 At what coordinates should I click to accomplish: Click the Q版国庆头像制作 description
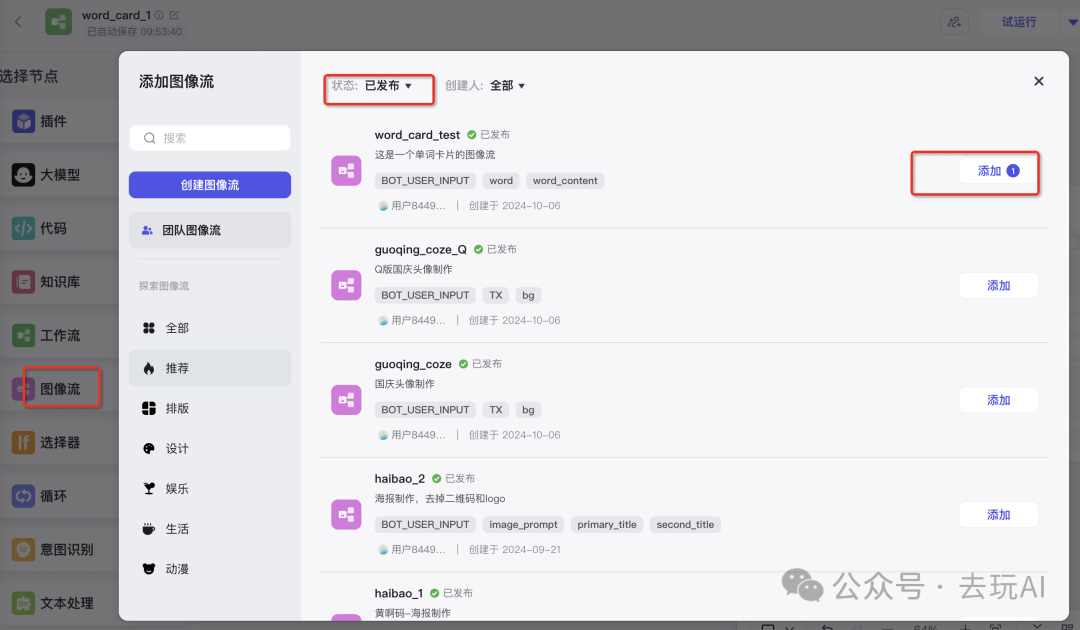[414, 269]
